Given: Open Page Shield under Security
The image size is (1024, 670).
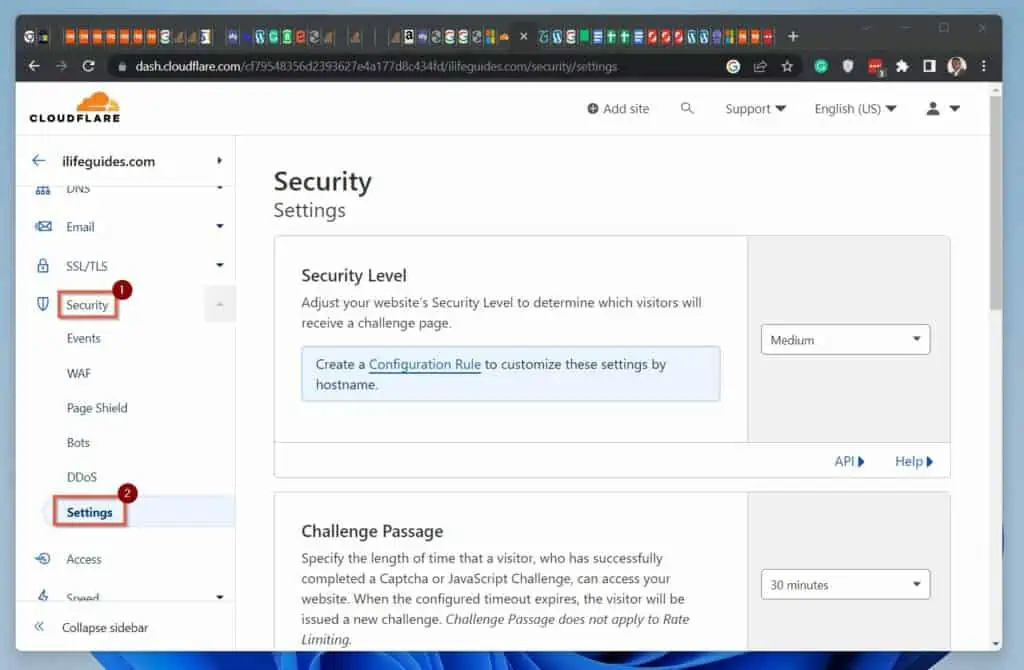Looking at the screenshot, I should (x=97, y=408).
